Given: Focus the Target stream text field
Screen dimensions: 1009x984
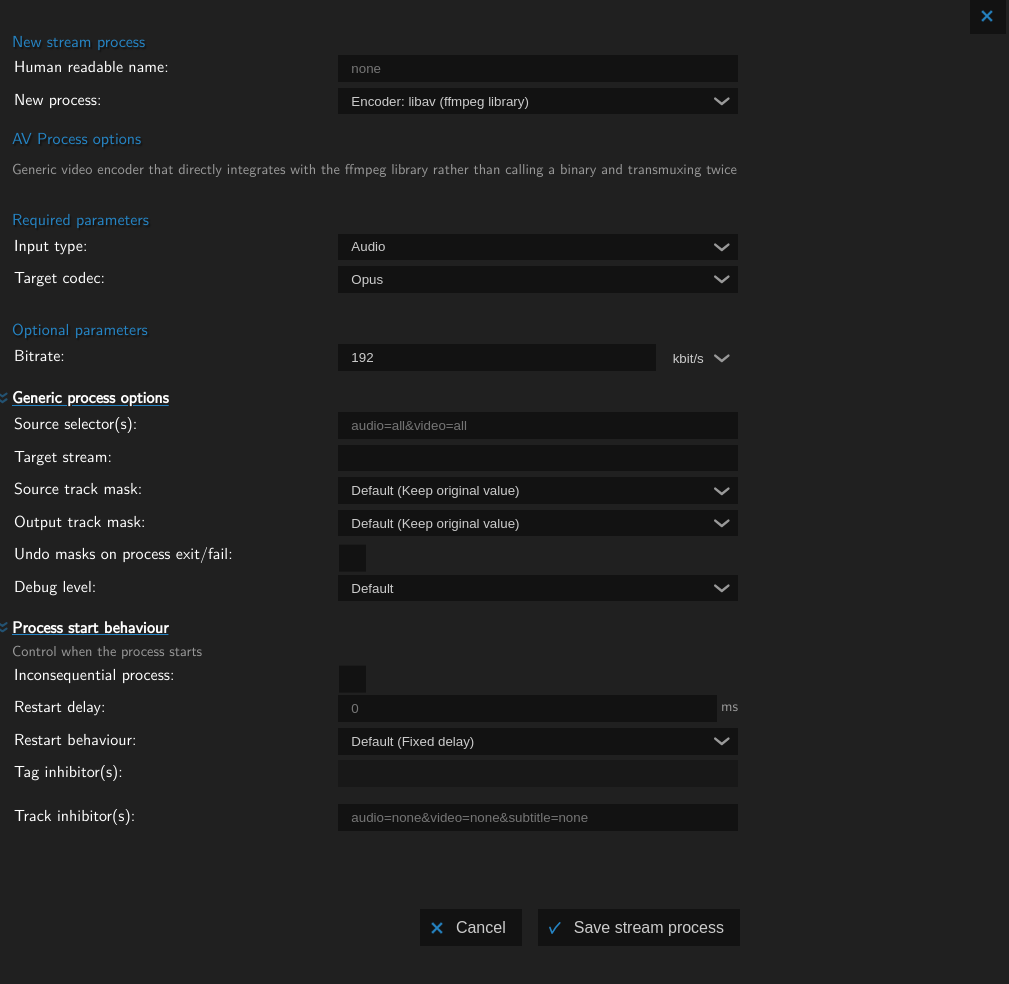Looking at the screenshot, I should 537,458.
